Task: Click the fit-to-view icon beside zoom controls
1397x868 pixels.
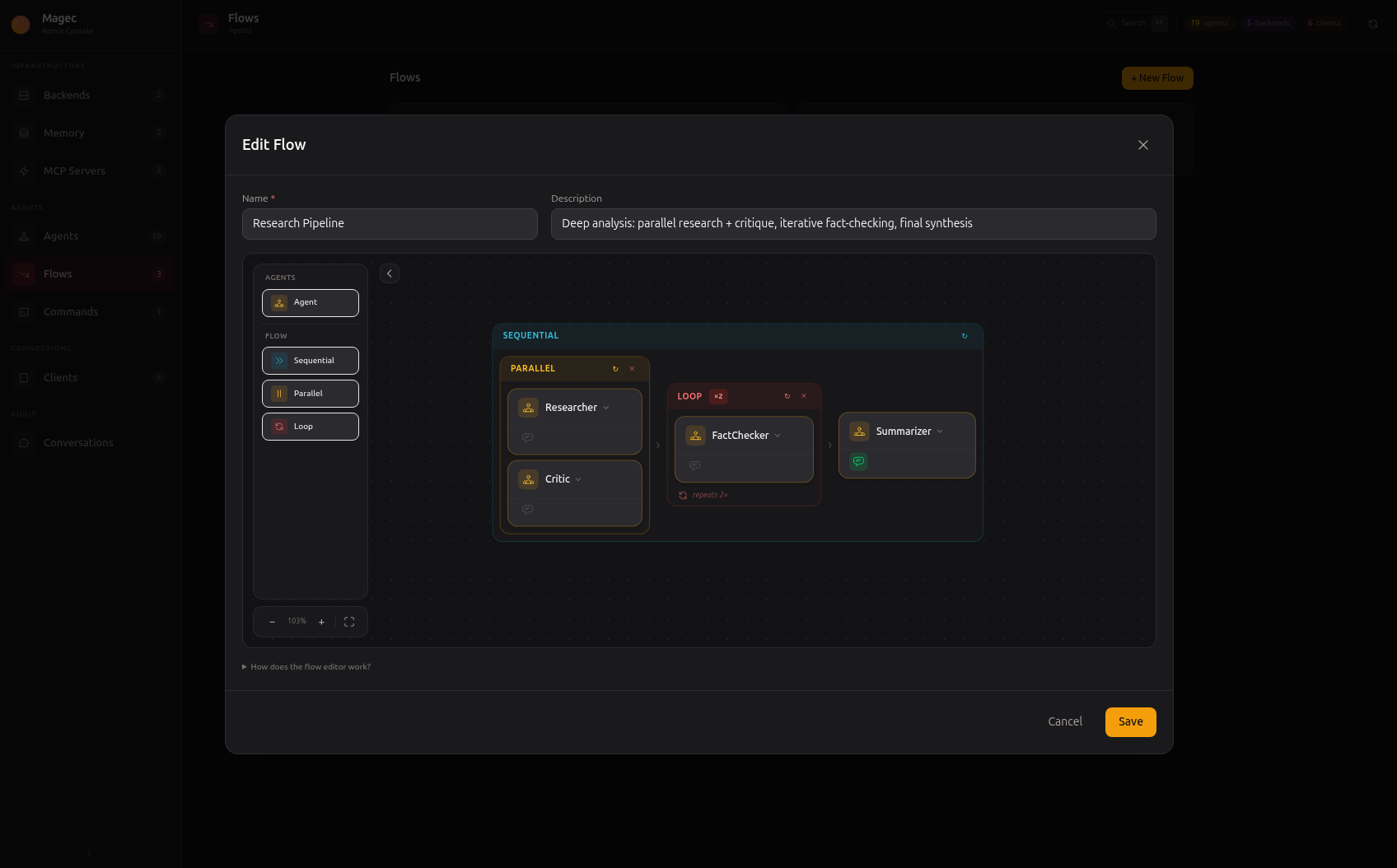Action: 349,621
